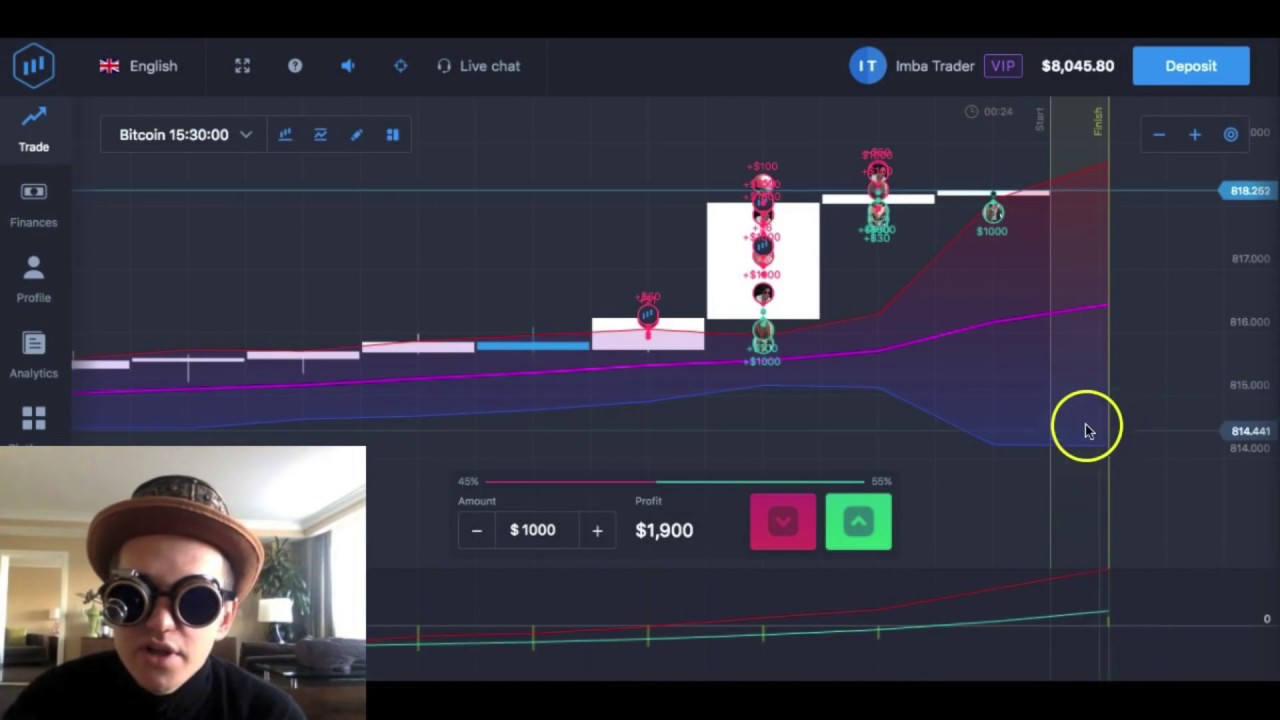Viewport: 1280px width, 720px height.
Task: Click the crosshair target icon in header
Action: (400, 66)
